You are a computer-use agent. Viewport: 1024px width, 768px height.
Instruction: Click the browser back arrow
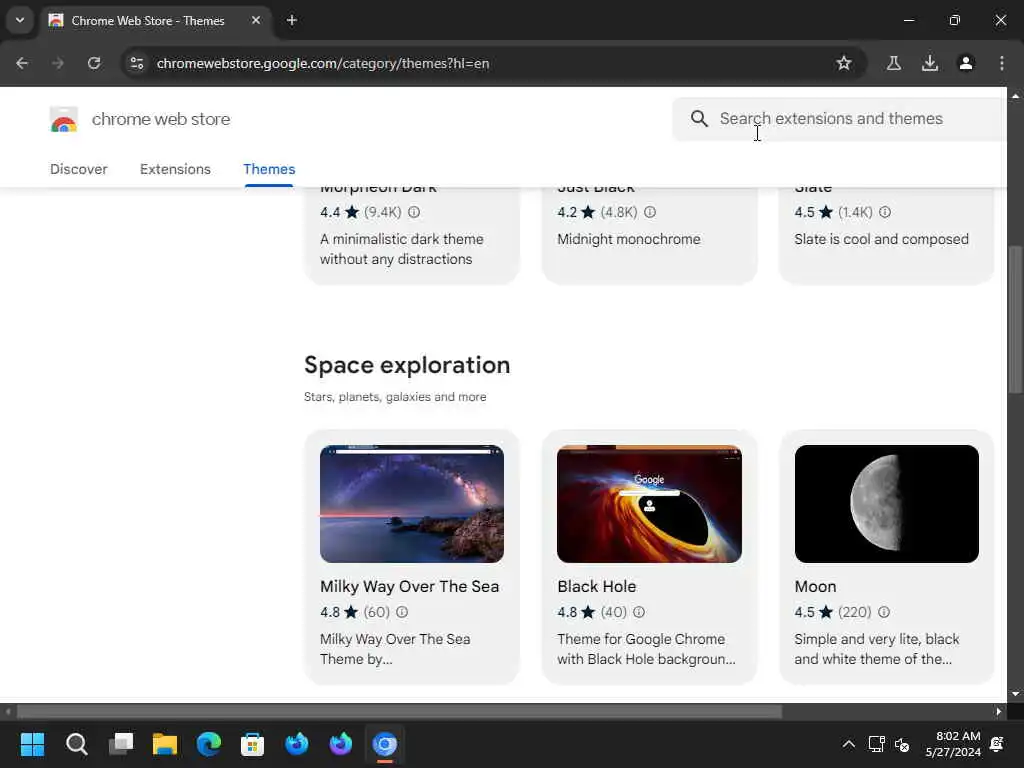coord(22,63)
